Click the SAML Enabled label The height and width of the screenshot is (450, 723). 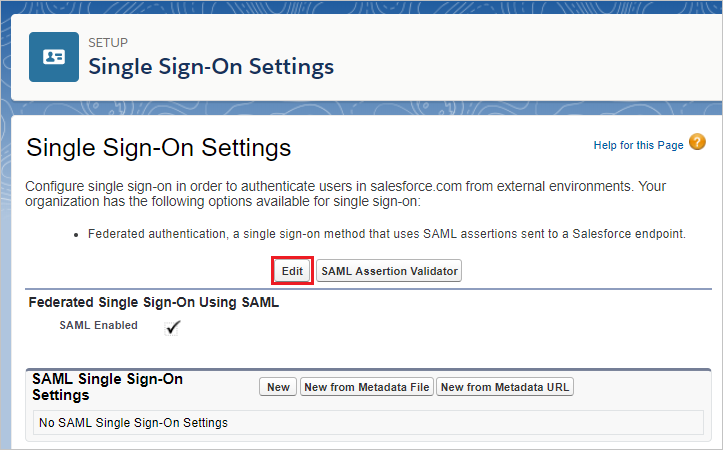pos(99,325)
